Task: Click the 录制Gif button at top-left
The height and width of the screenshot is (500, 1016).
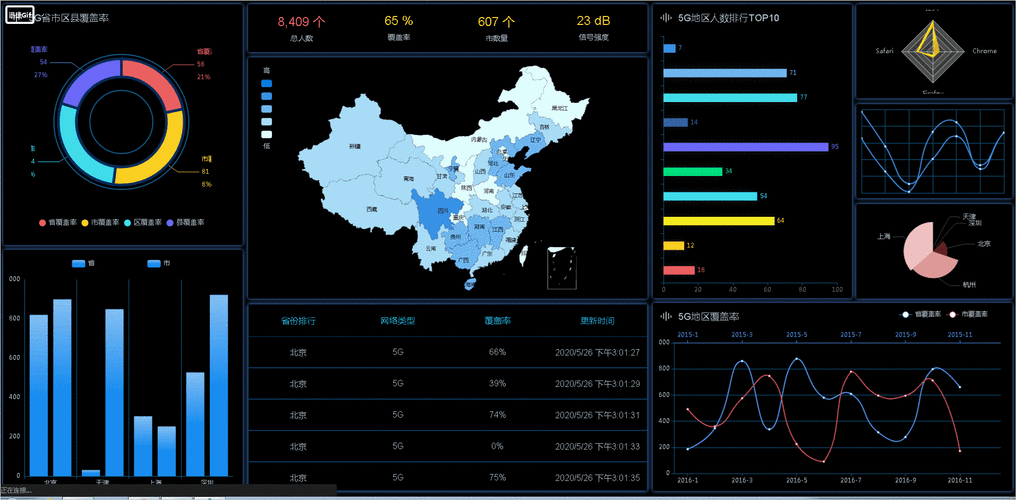Action: click(20, 17)
